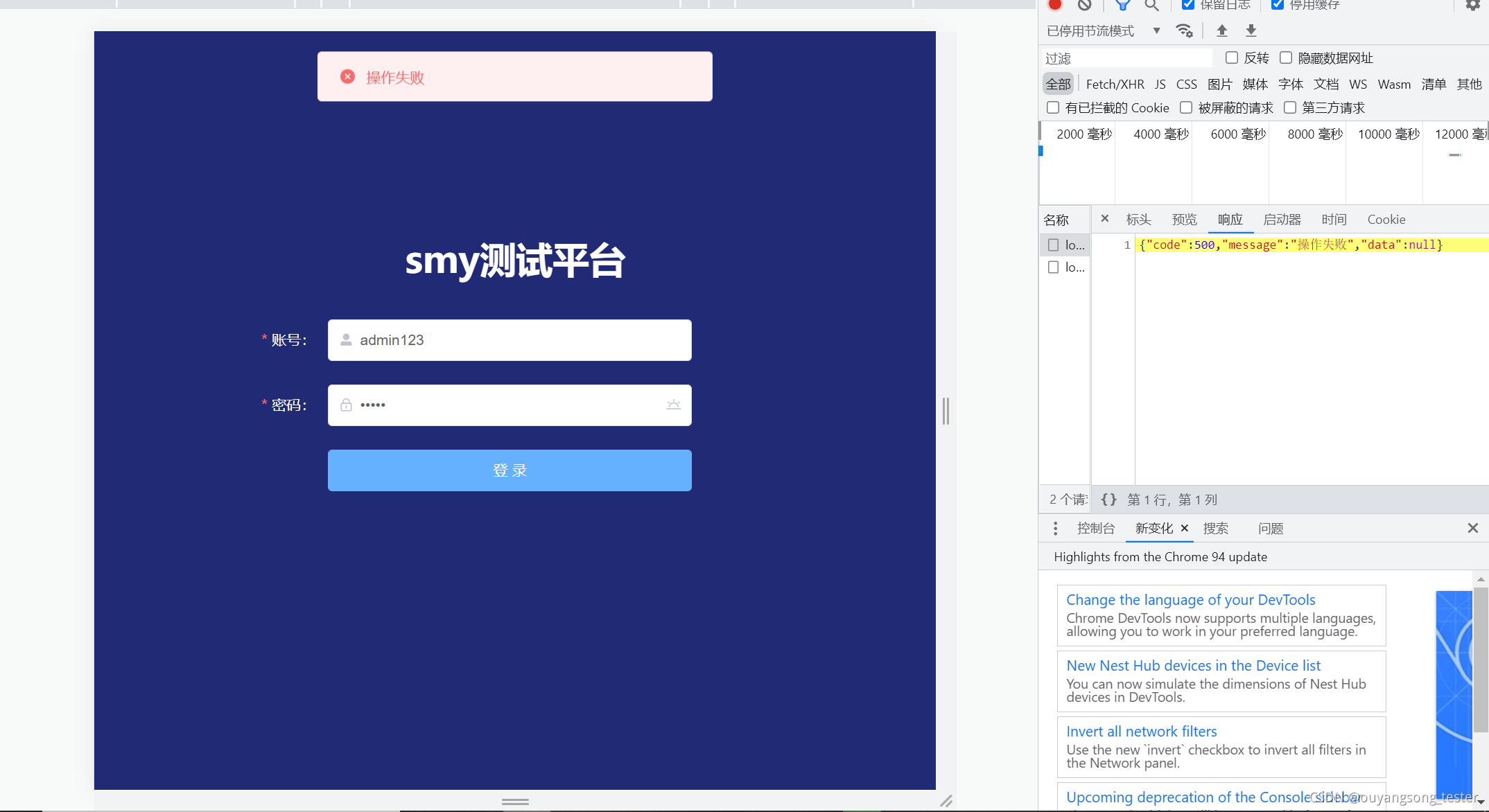Switch to the 标头 headers tab
1489x812 pixels.
click(1138, 220)
